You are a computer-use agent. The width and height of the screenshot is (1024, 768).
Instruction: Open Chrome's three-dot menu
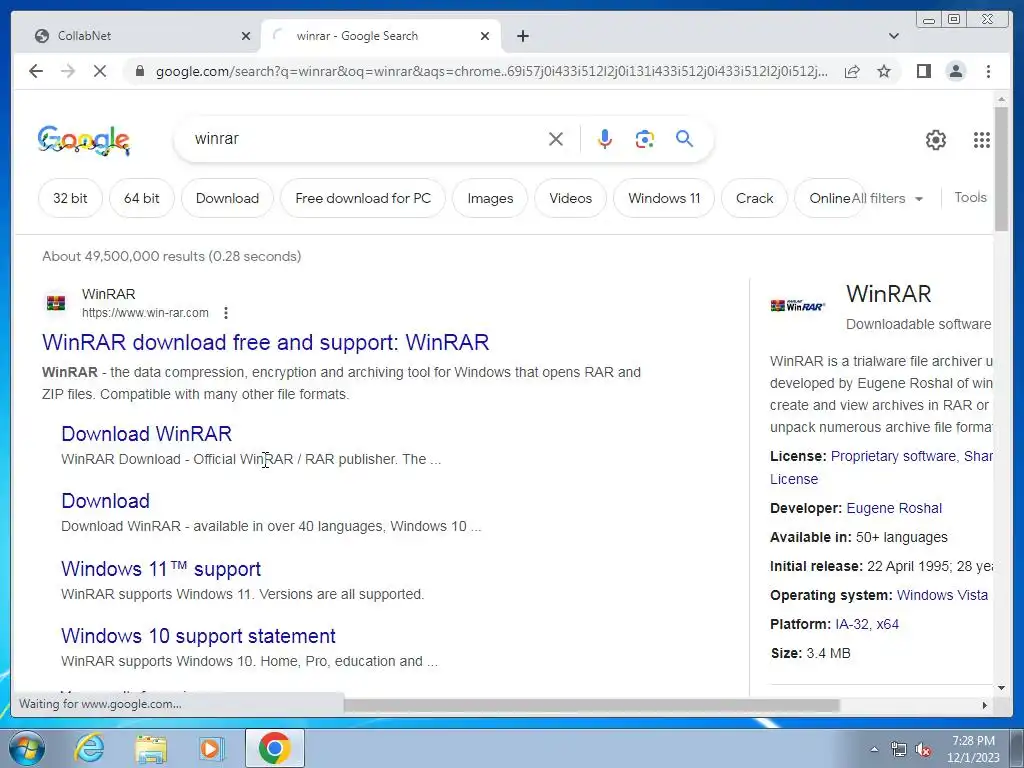pos(988,71)
